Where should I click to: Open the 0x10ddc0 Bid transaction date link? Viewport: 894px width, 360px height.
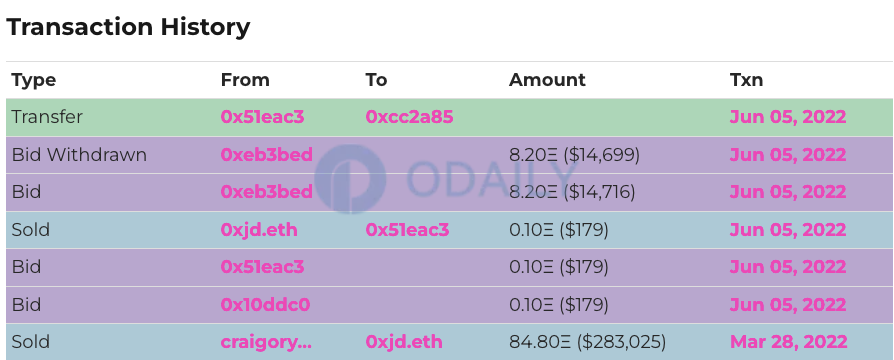coord(788,305)
